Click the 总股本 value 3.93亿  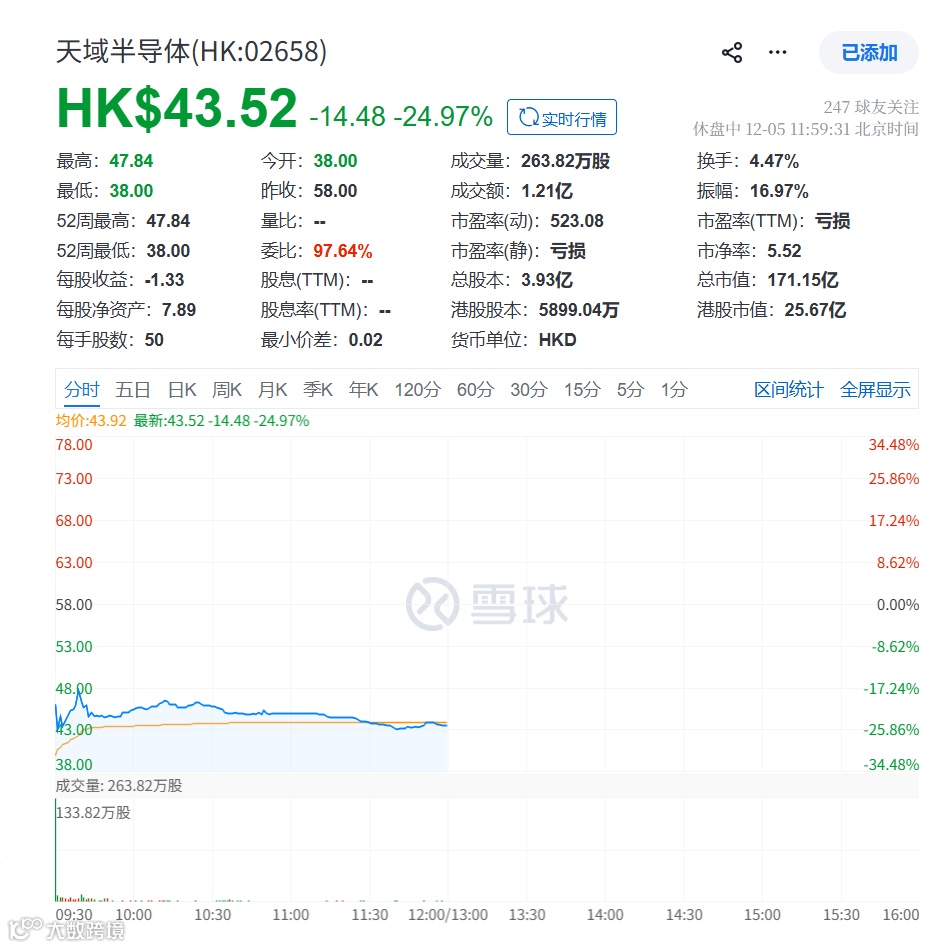tap(547, 280)
